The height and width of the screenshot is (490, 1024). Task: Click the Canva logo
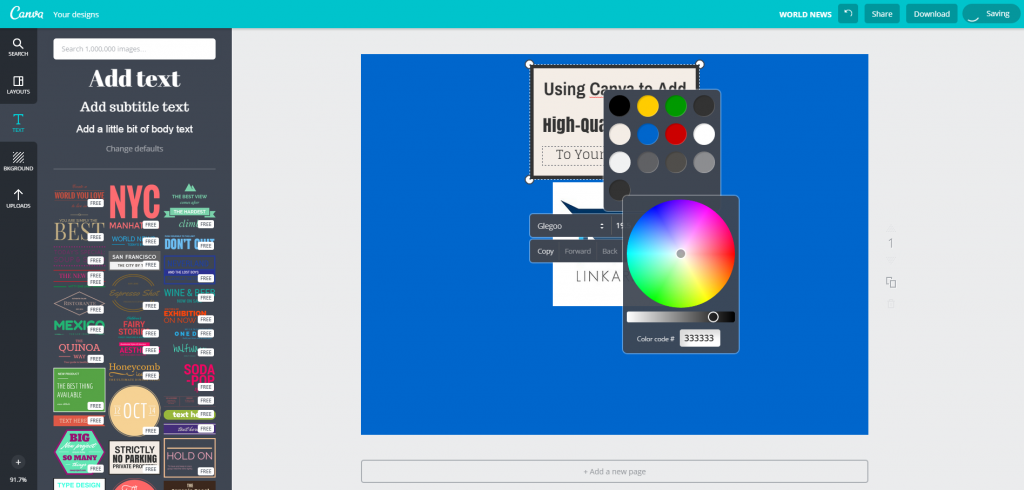23,15
